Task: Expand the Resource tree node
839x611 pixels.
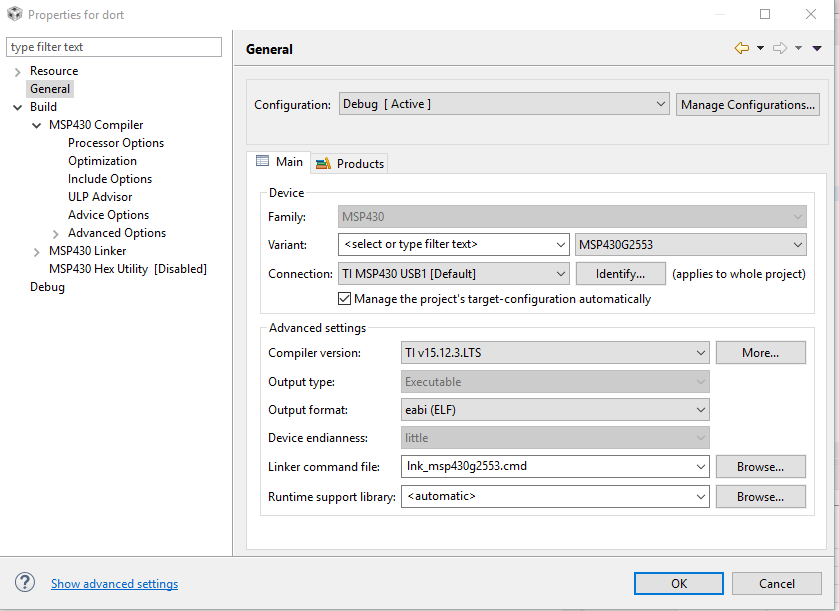Action: pyautogui.click(x=18, y=71)
